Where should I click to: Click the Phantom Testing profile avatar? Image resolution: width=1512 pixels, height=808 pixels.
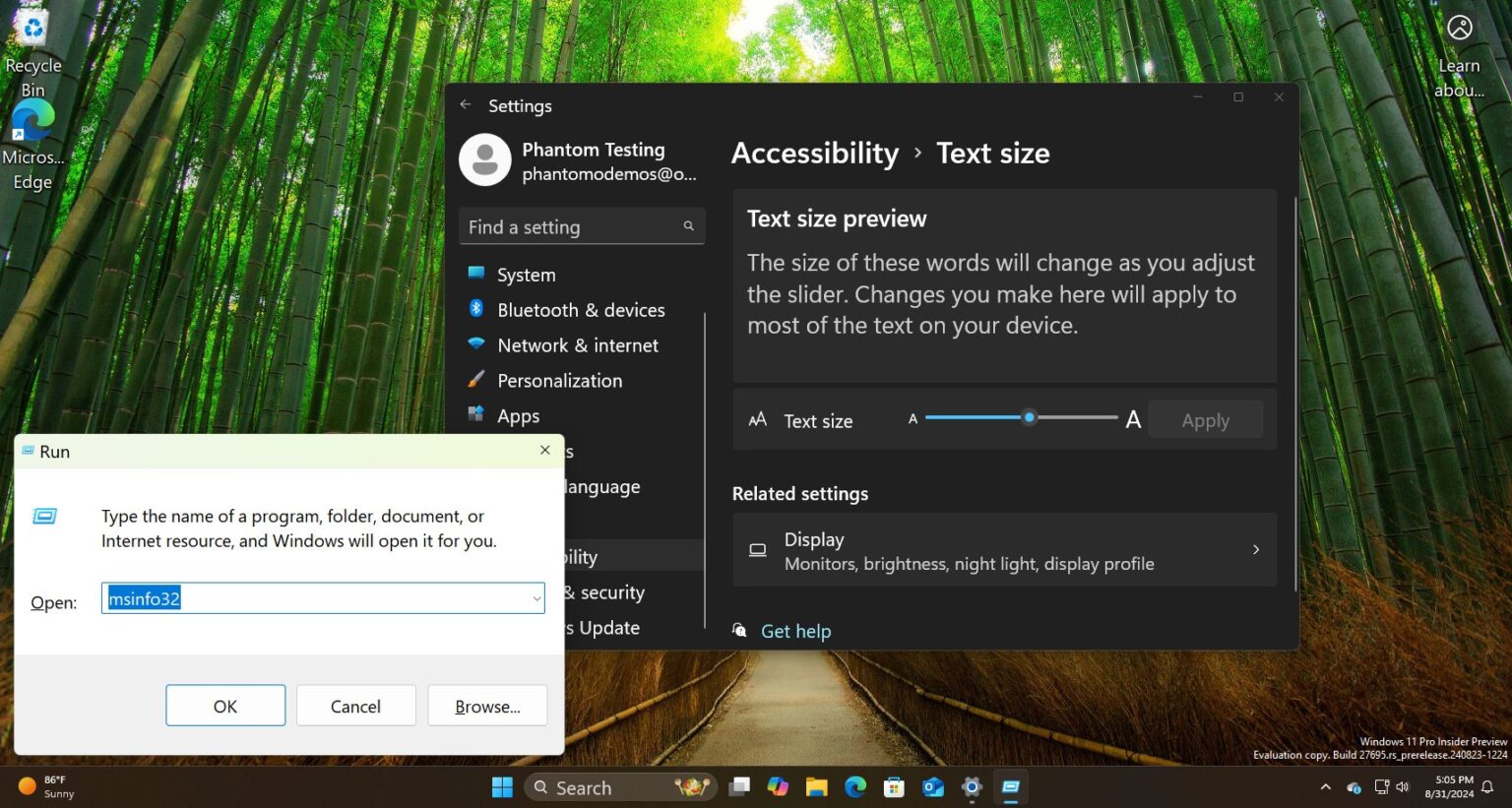(484, 159)
